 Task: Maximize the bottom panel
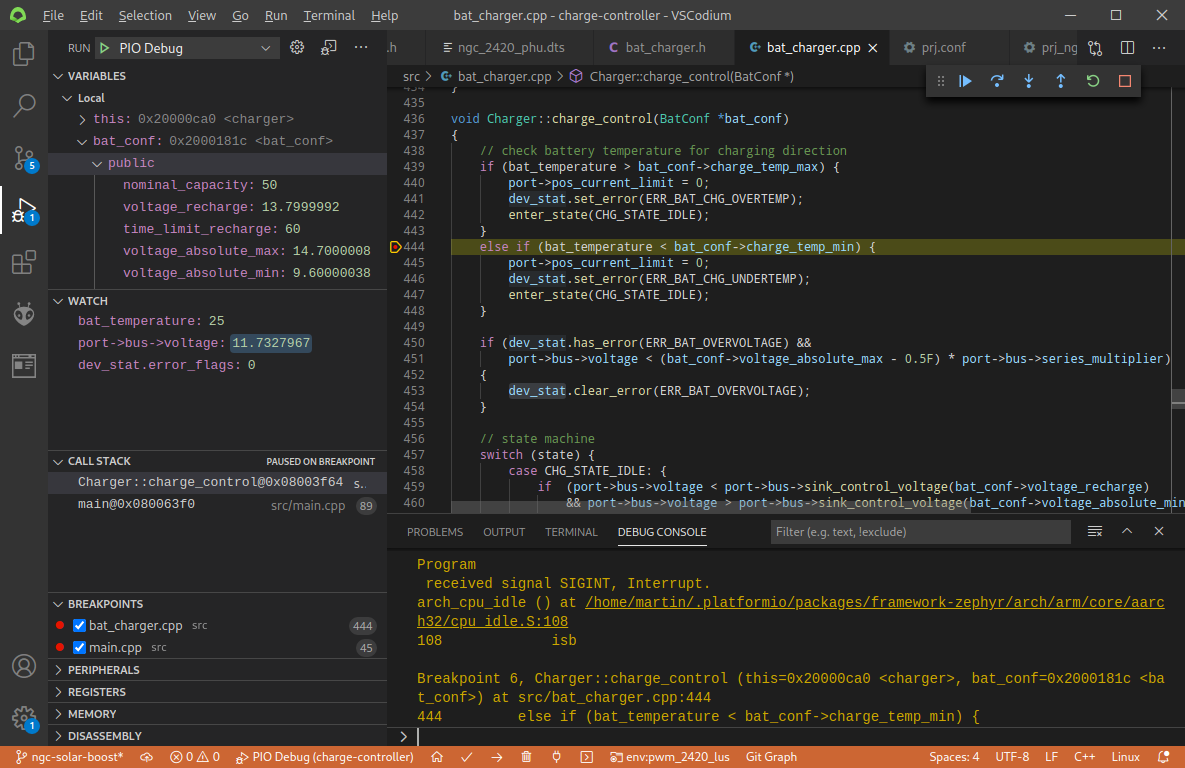click(x=1127, y=531)
